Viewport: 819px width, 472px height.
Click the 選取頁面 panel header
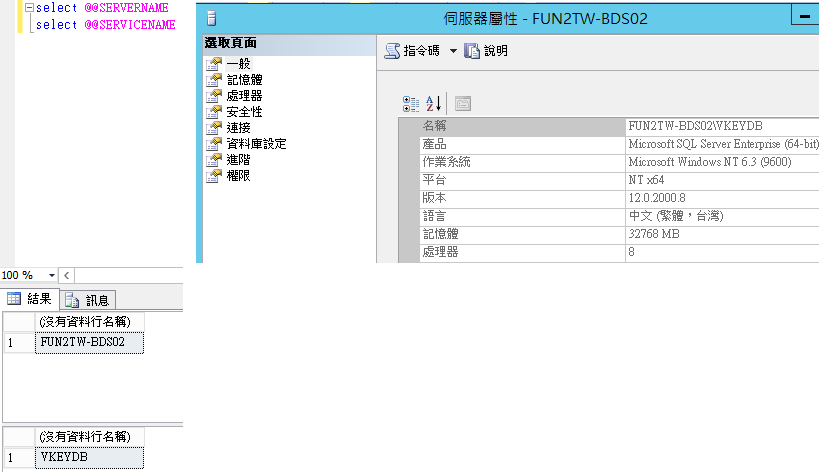click(289, 43)
